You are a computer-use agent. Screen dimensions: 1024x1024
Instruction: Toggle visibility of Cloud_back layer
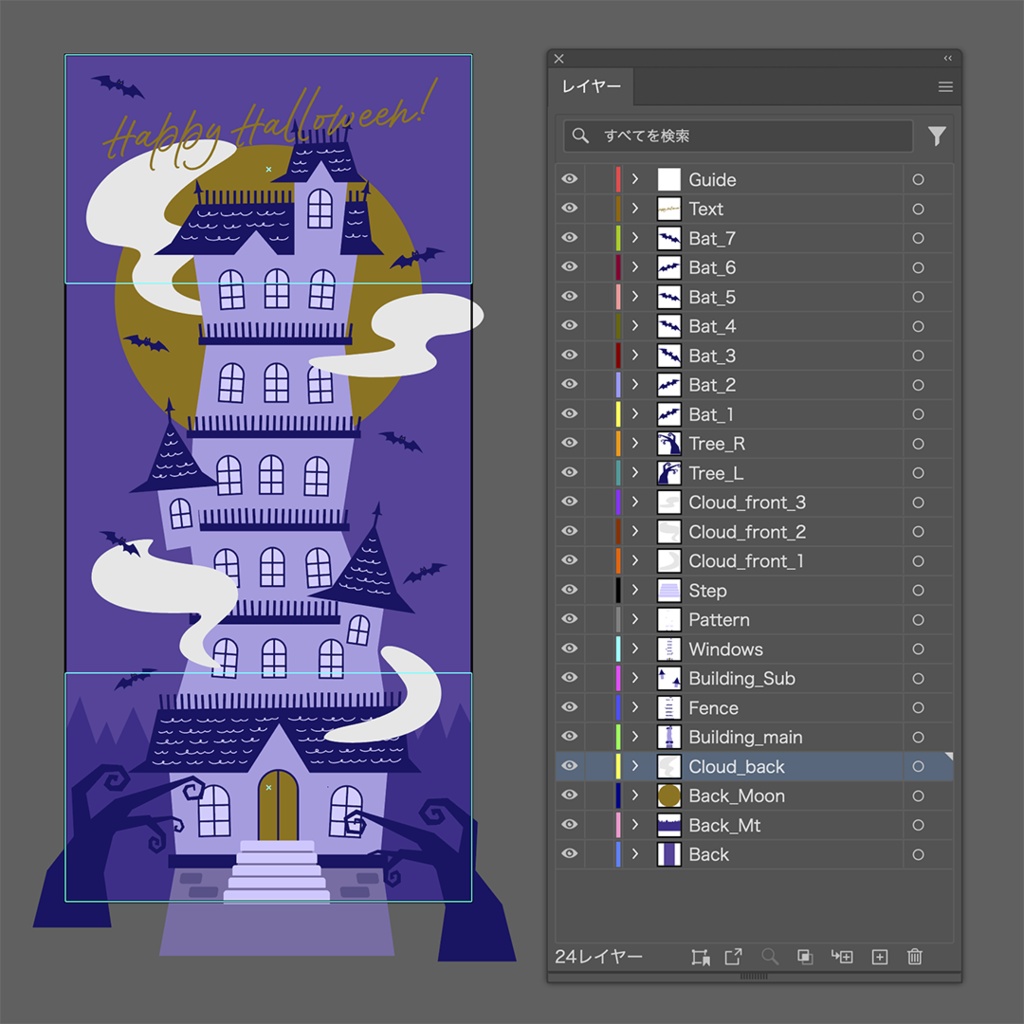click(x=569, y=766)
